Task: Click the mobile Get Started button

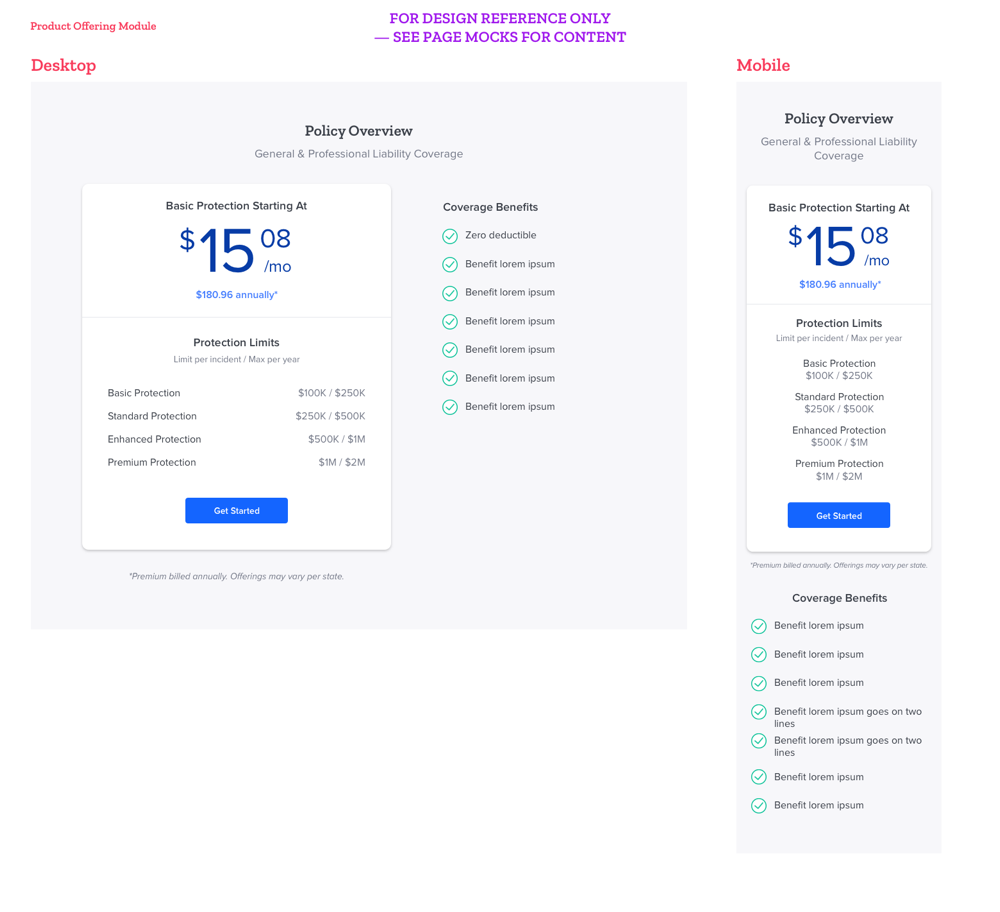Action: tap(838, 515)
